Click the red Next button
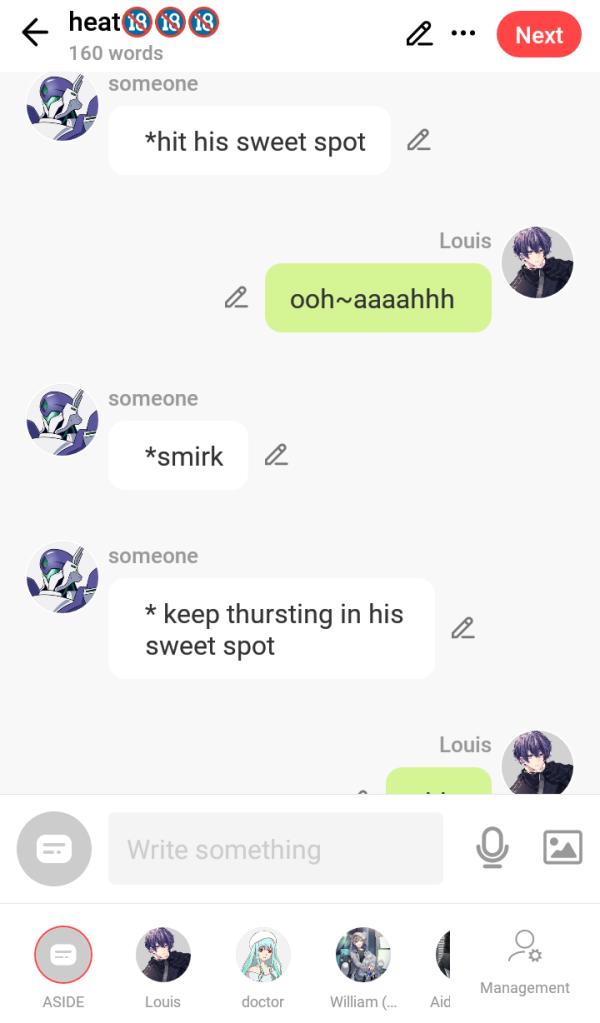The width and height of the screenshot is (600, 1023). coord(539,35)
